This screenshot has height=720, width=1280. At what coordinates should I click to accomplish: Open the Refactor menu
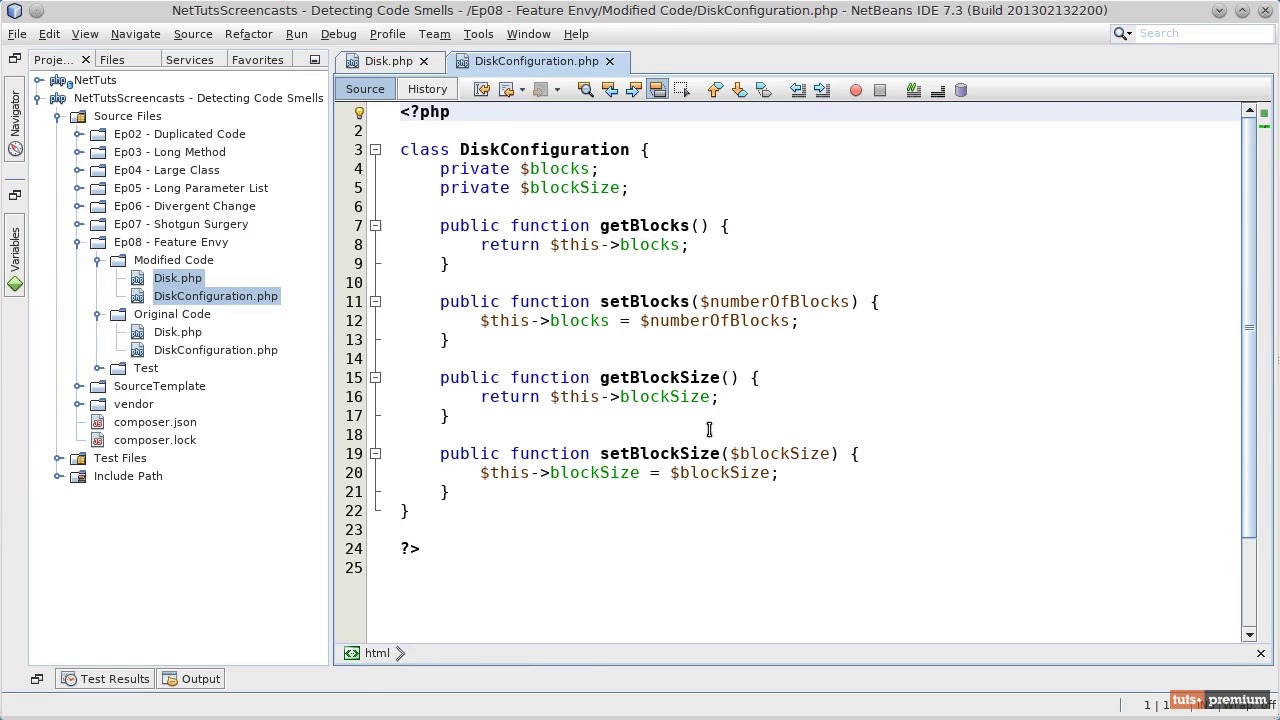point(248,33)
